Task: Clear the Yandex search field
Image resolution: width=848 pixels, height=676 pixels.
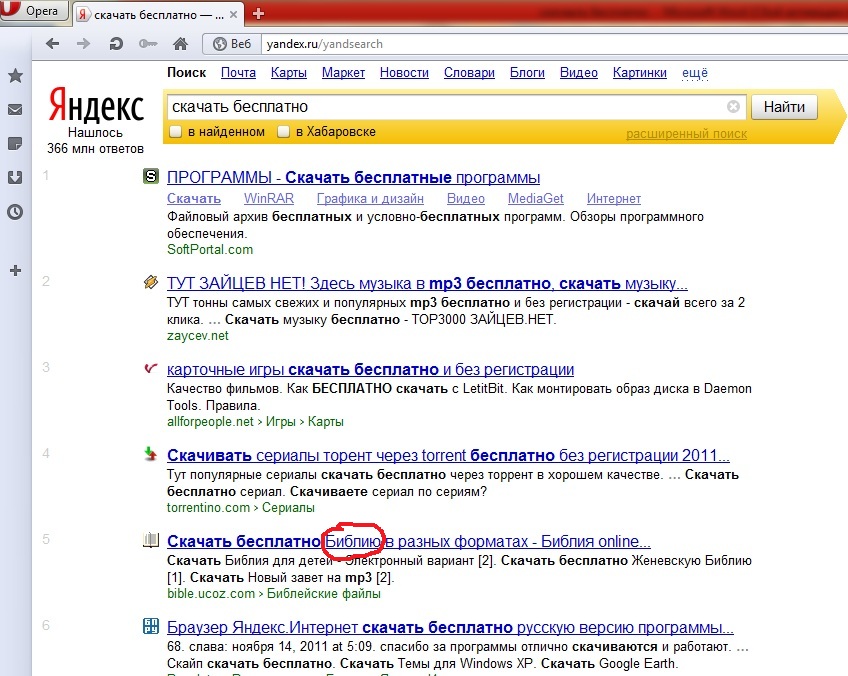Action: (733, 107)
